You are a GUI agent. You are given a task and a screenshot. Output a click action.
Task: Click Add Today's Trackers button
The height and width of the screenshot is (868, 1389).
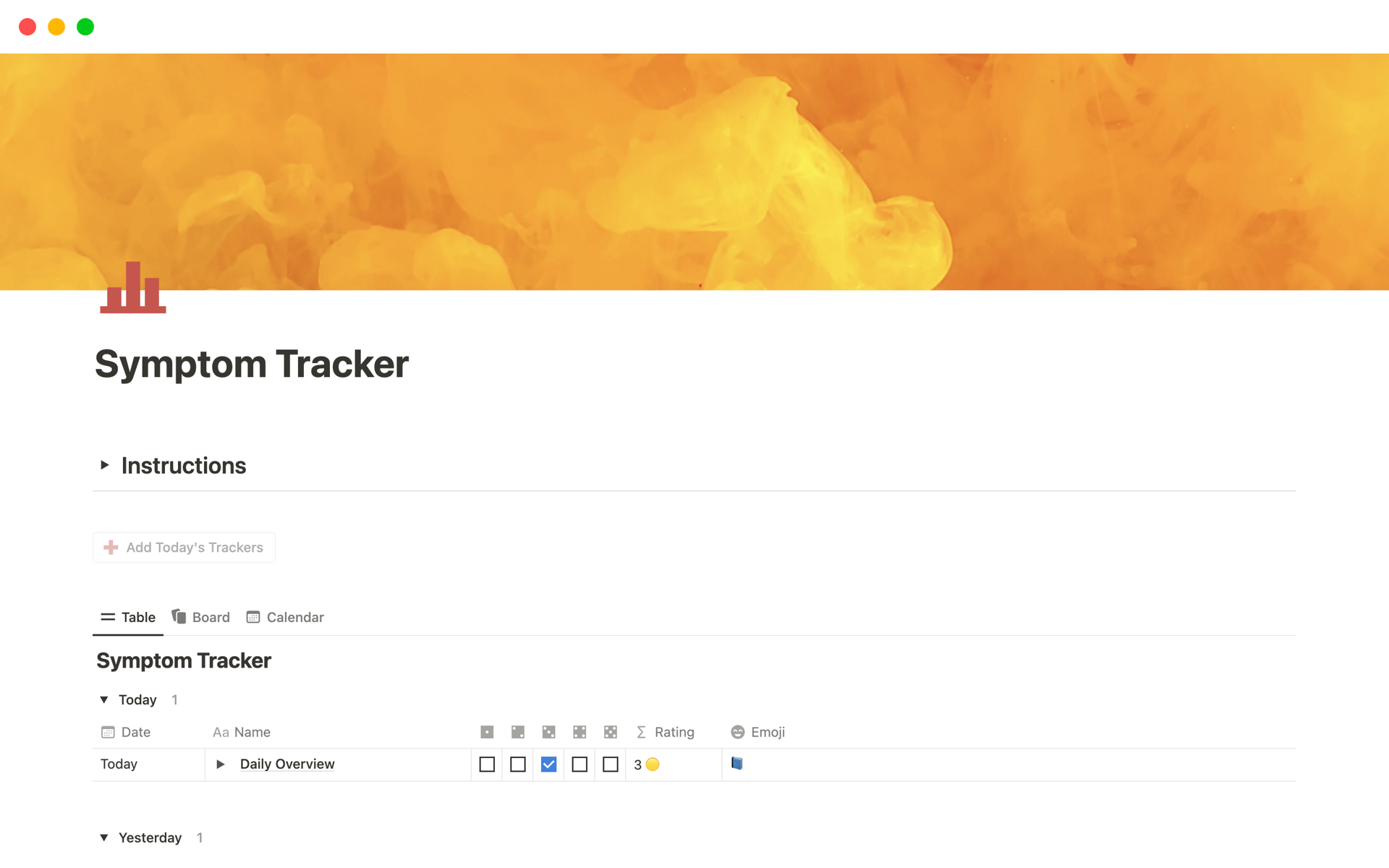(184, 547)
